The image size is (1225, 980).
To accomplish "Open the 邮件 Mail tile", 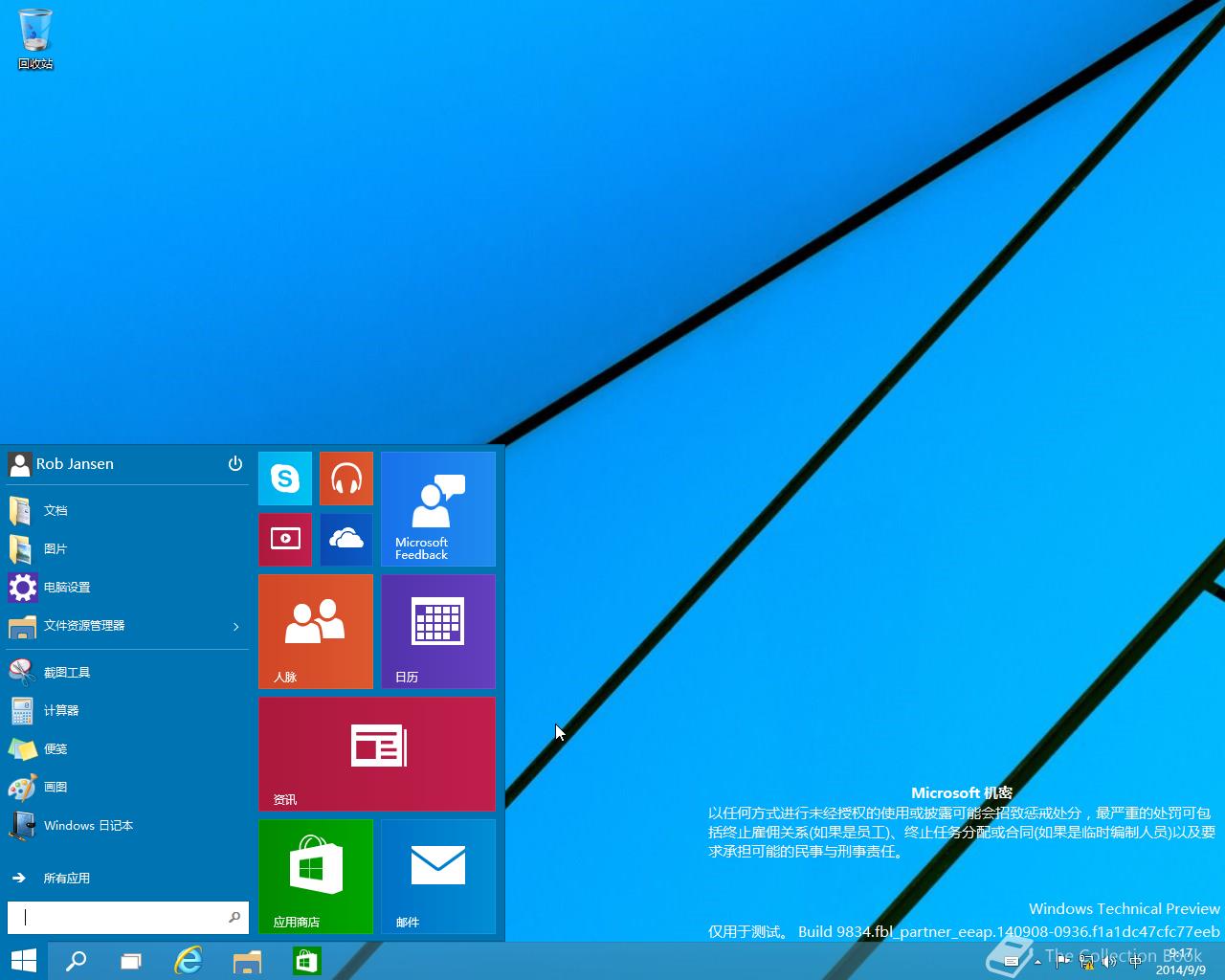I will (x=438, y=876).
